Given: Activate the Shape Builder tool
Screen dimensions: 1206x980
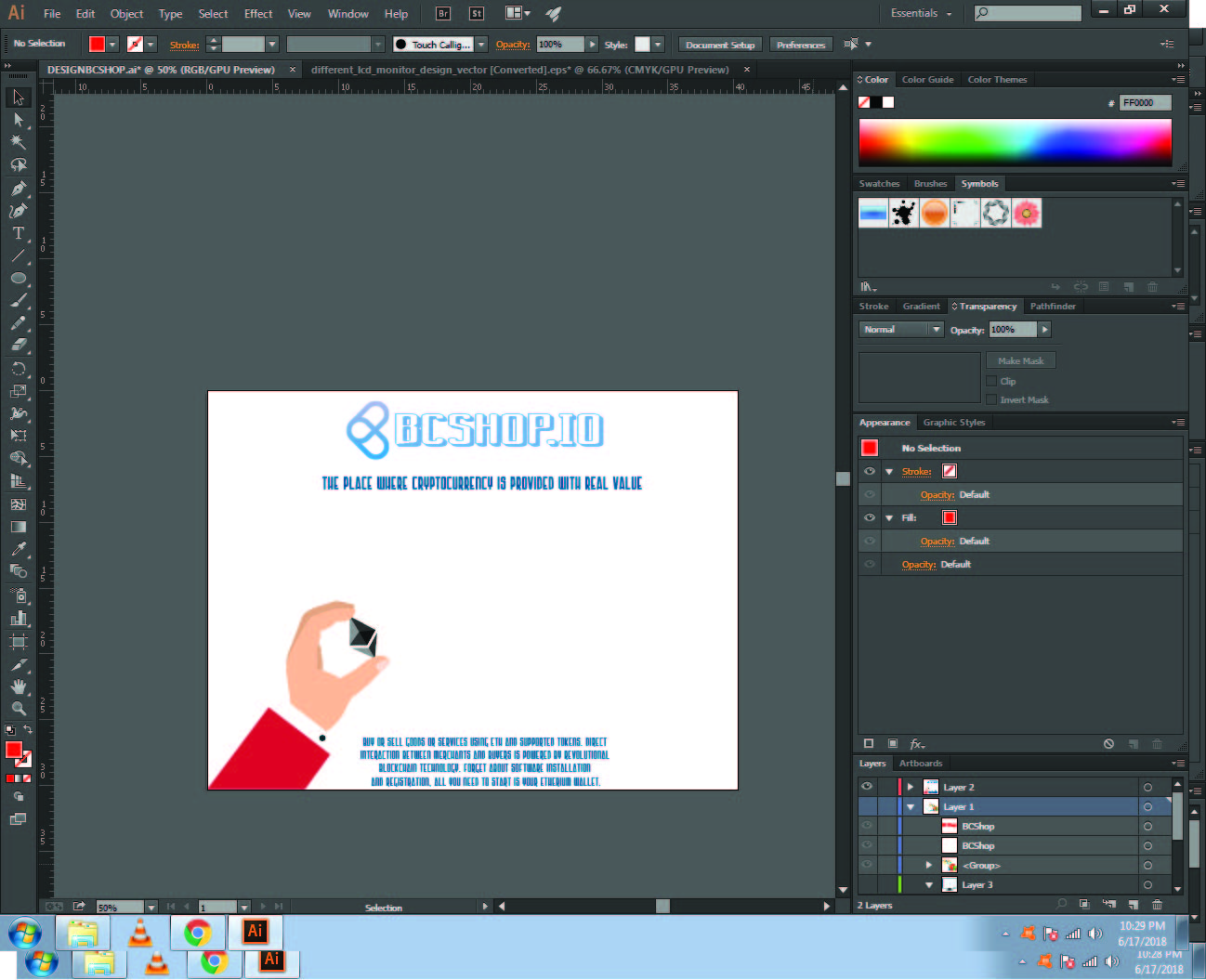Looking at the screenshot, I should click(x=19, y=458).
